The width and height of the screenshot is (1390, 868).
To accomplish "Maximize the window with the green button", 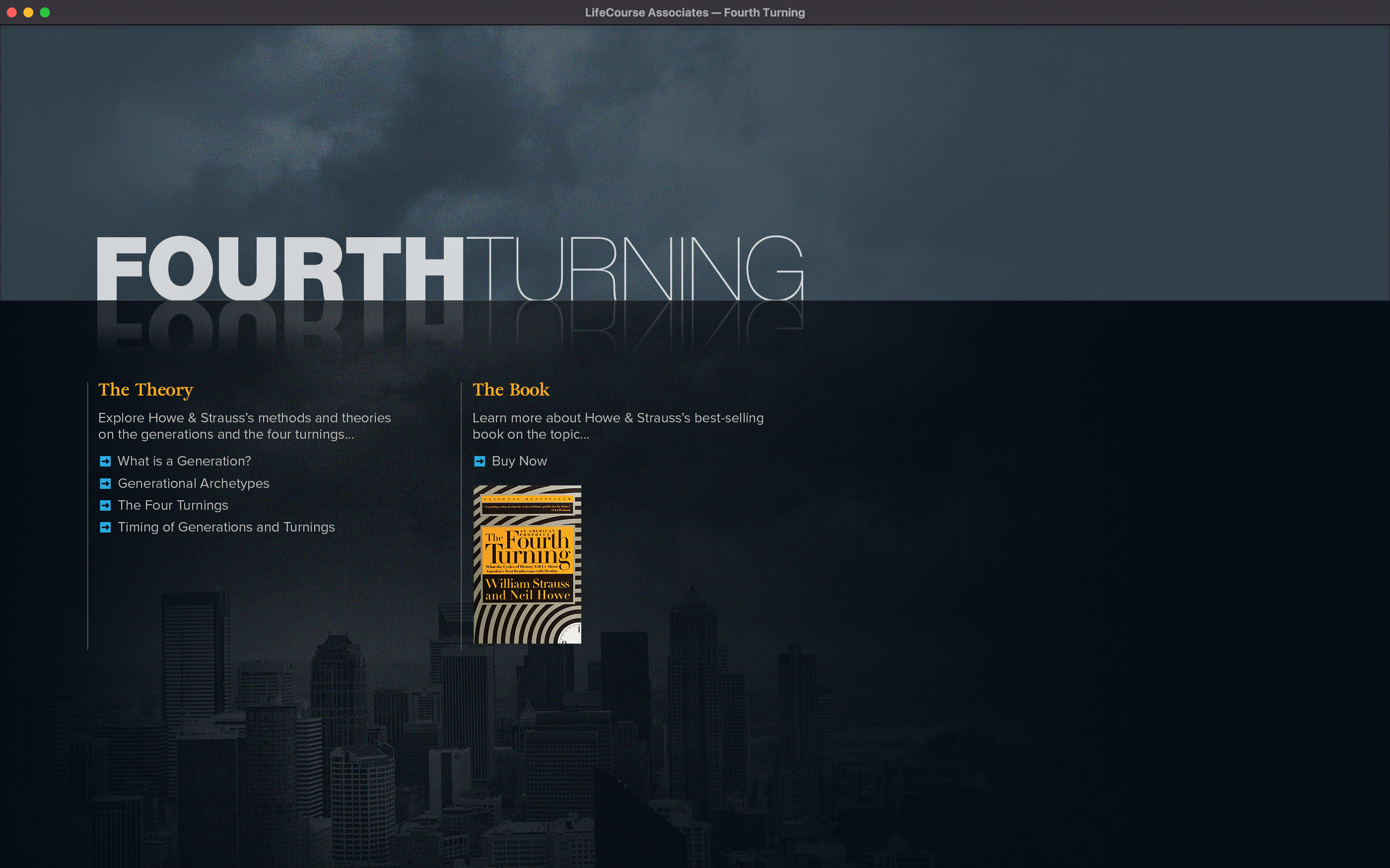I will point(45,12).
